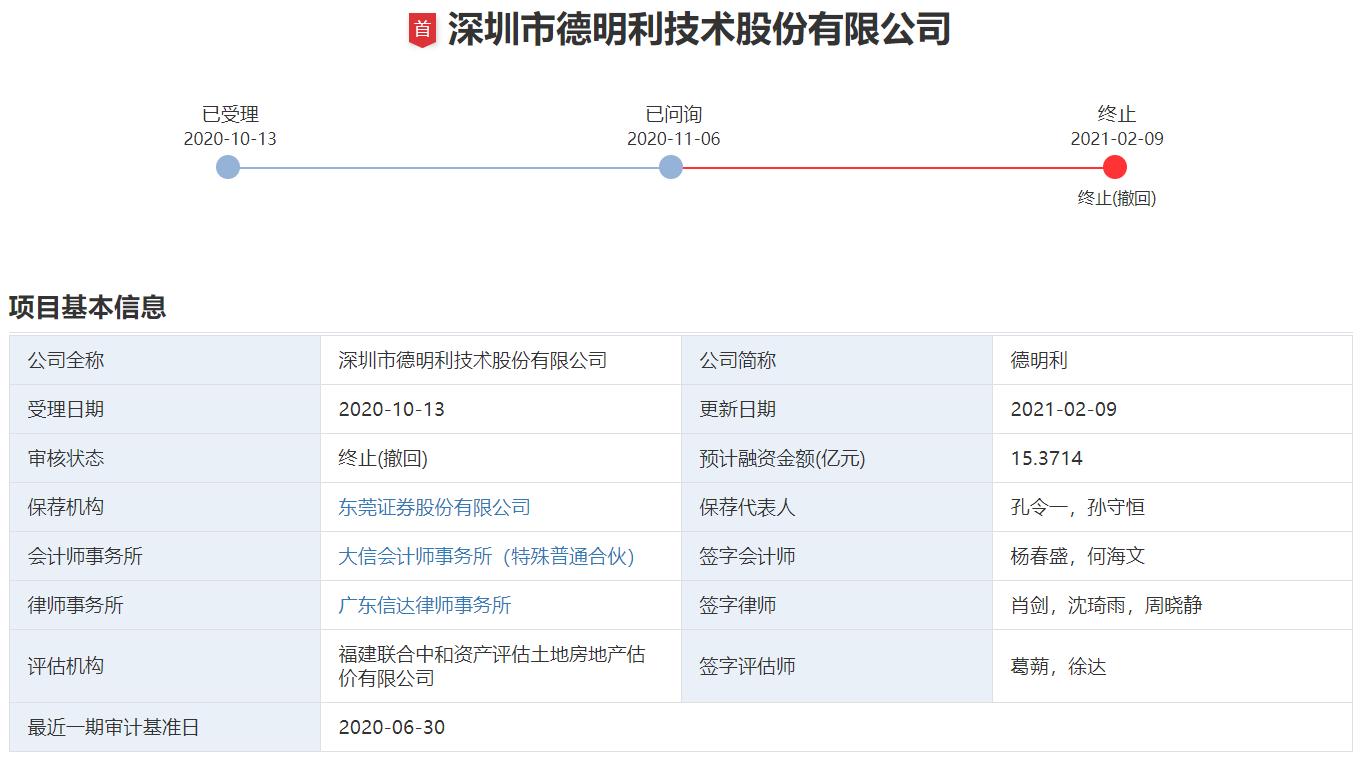Click the 保荐机构 label cell
The image size is (1363, 763).
coord(165,507)
